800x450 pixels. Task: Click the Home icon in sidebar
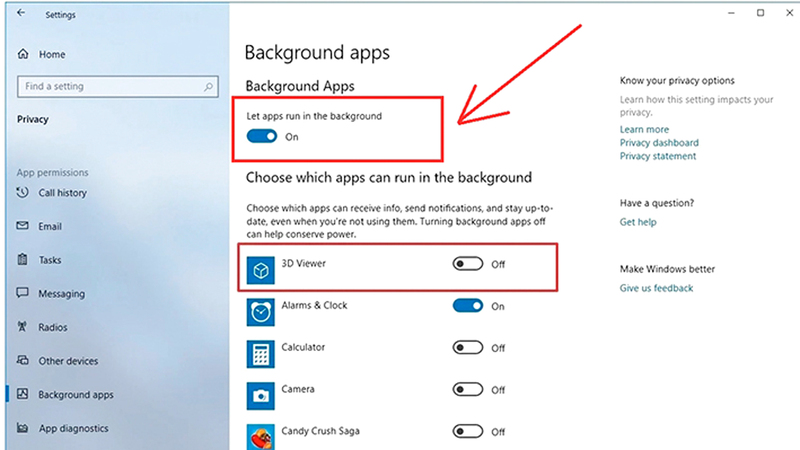pos(22,54)
